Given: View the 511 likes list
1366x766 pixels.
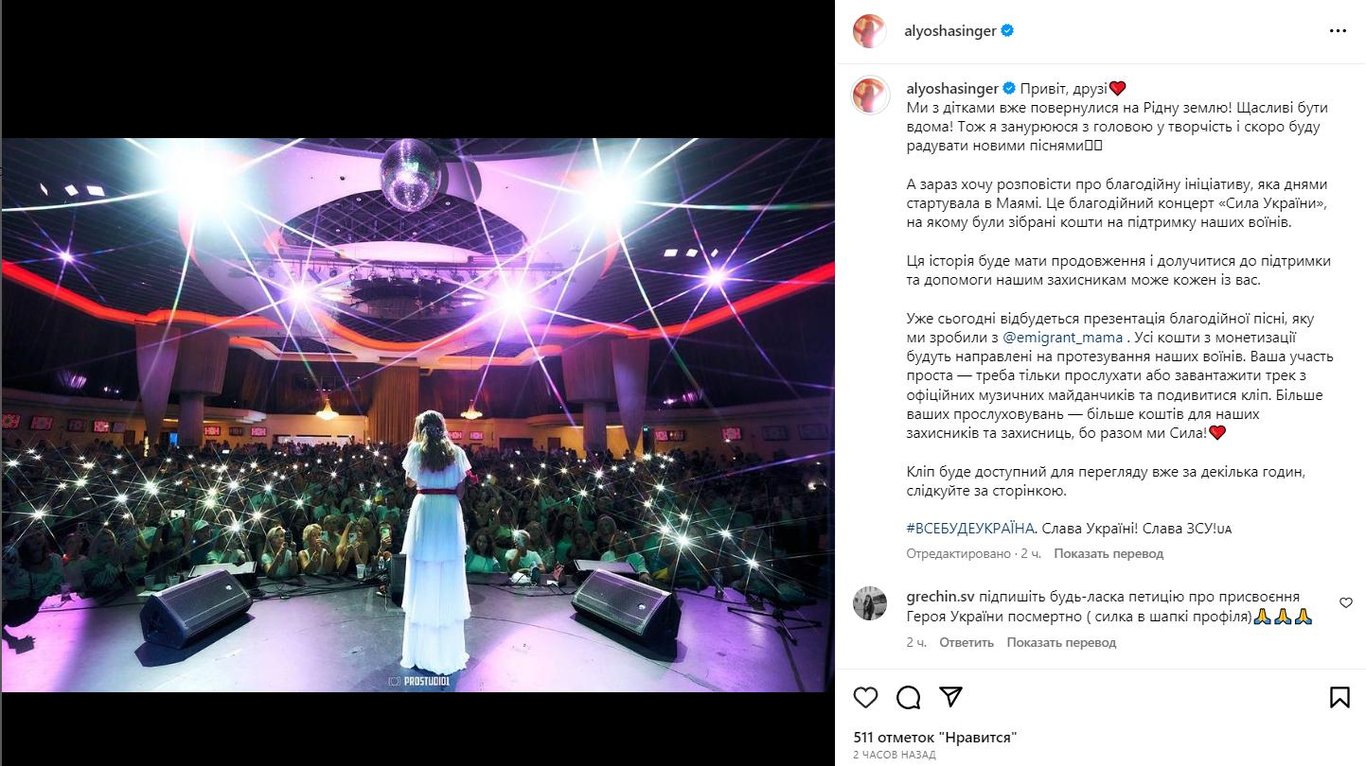Looking at the screenshot, I should (935, 737).
